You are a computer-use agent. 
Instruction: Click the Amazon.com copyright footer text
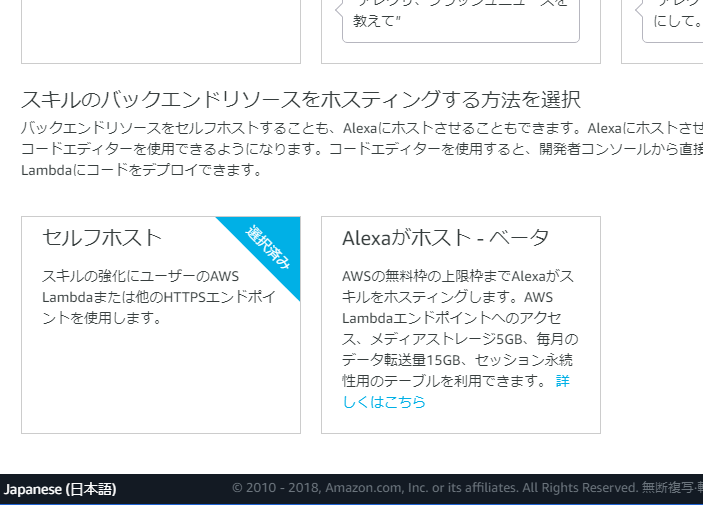pyautogui.click(x=467, y=488)
